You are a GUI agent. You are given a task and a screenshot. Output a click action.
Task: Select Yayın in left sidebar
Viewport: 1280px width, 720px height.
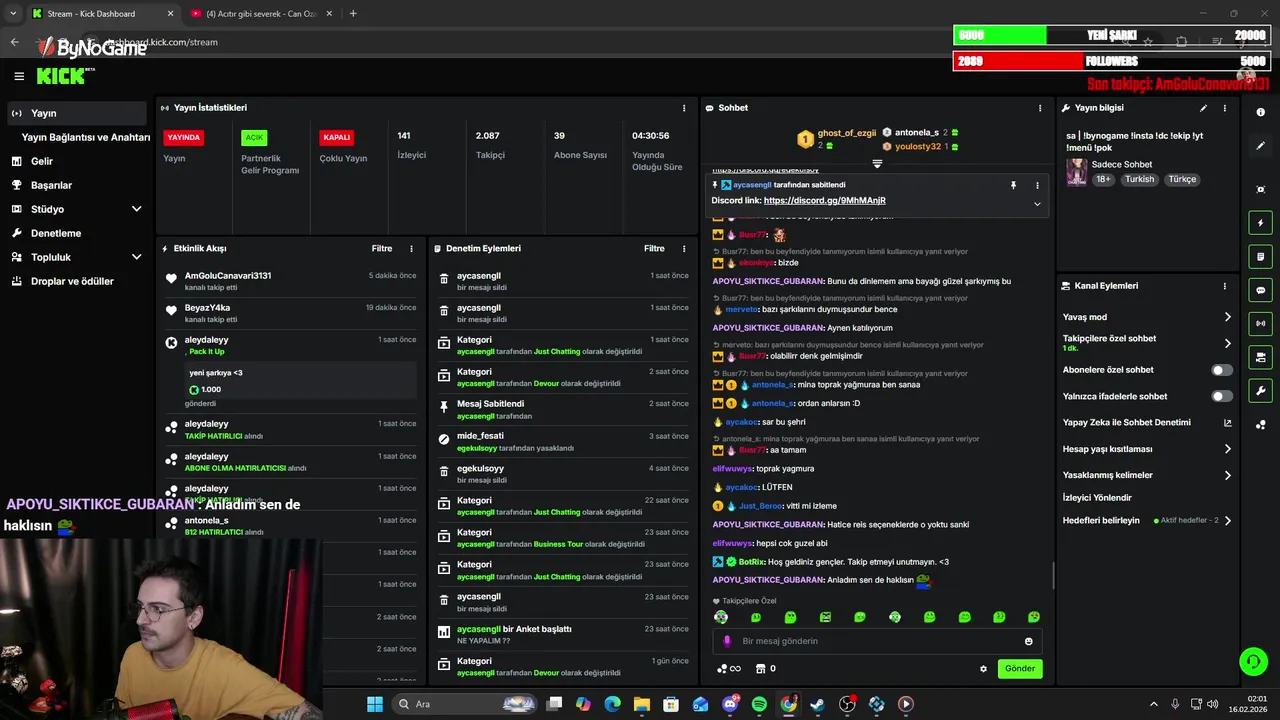[77, 113]
